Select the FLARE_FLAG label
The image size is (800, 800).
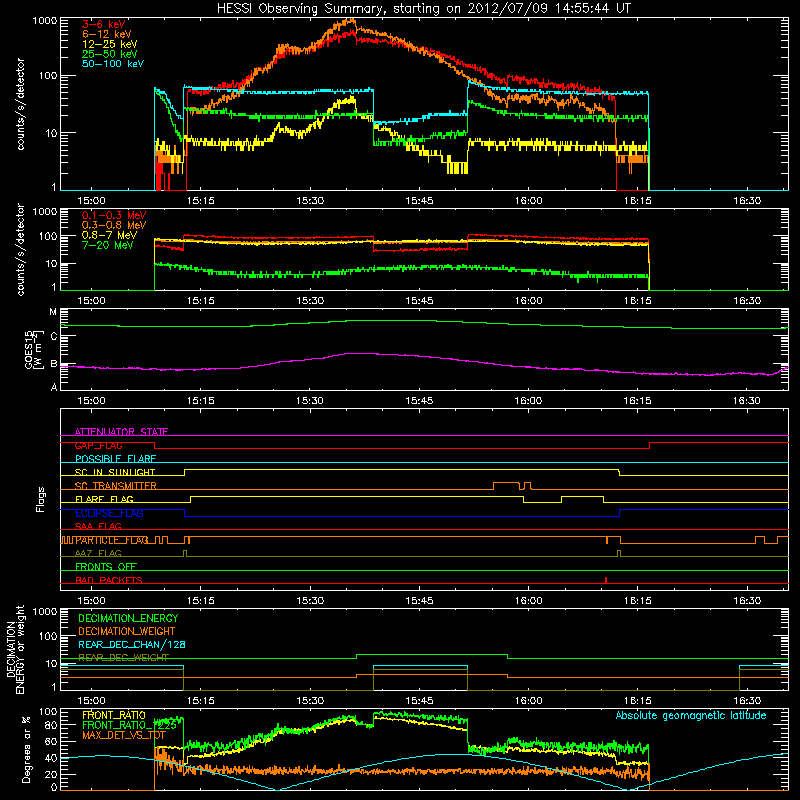[104, 499]
